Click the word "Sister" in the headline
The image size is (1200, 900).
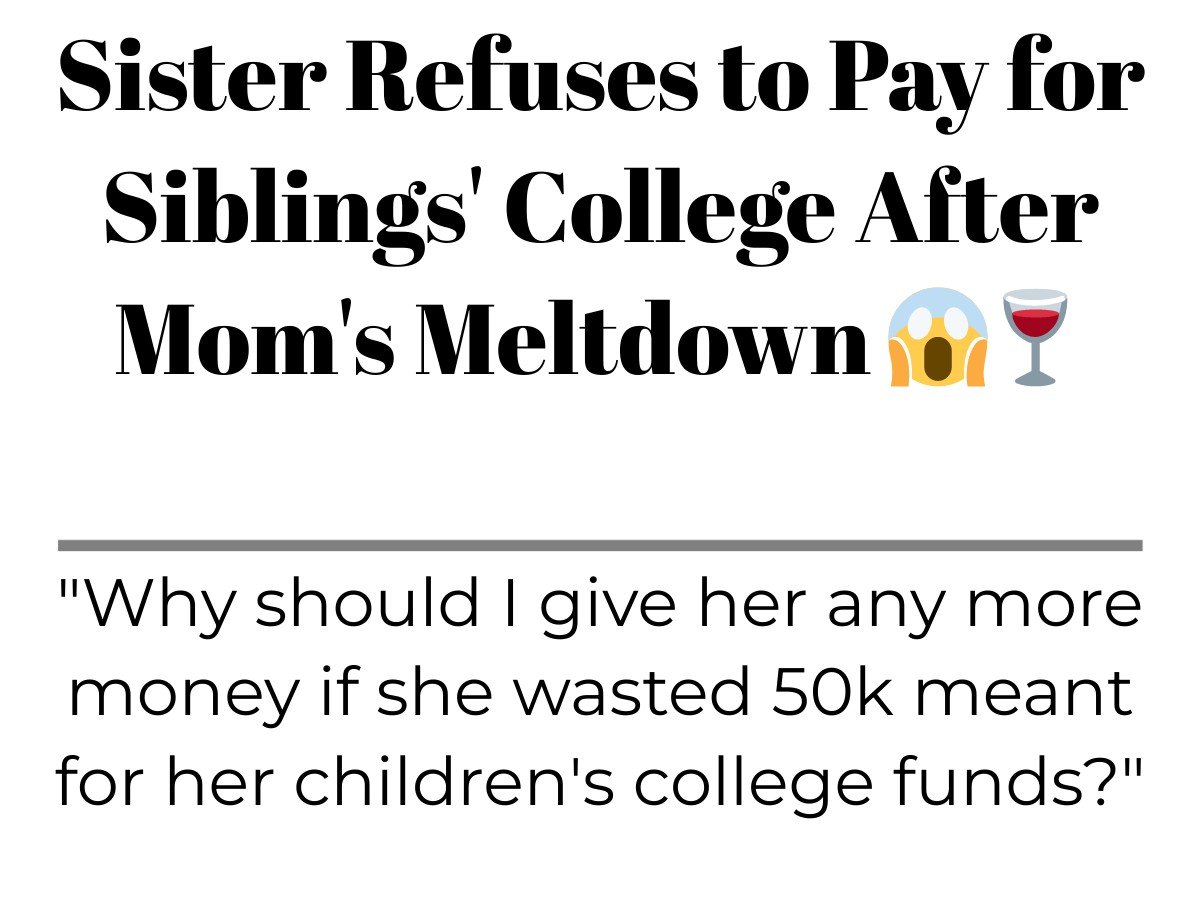tap(183, 78)
